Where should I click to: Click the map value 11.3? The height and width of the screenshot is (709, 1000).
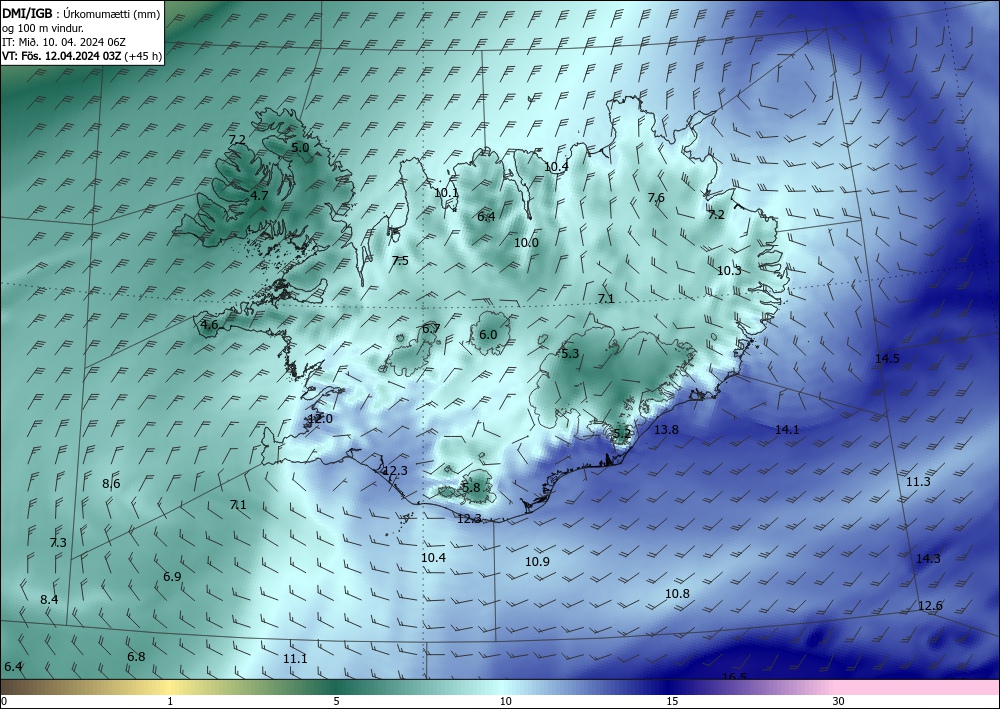click(918, 481)
